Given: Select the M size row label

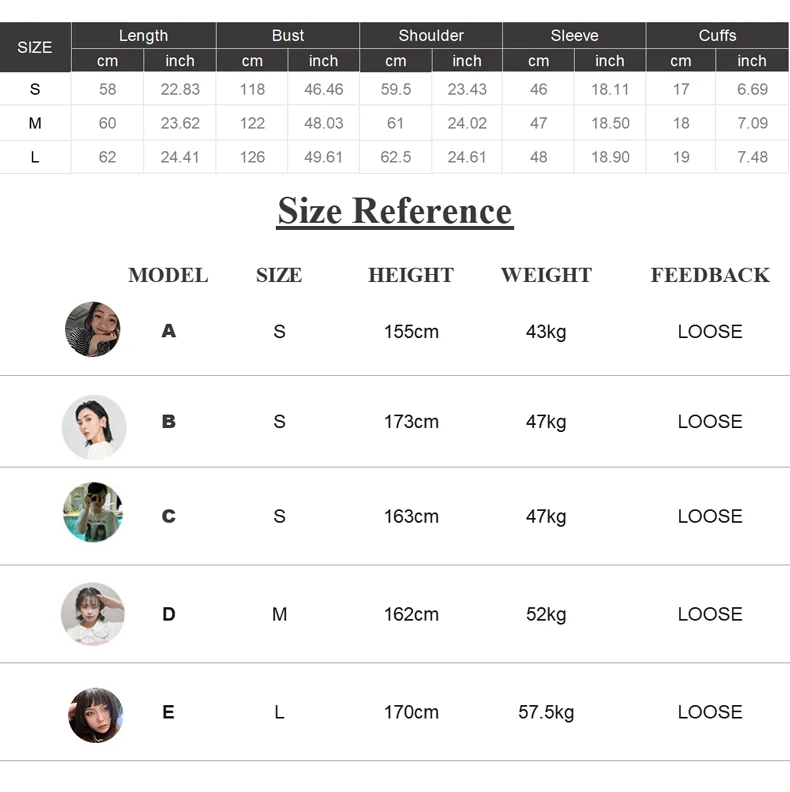Looking at the screenshot, I should coord(35,123).
